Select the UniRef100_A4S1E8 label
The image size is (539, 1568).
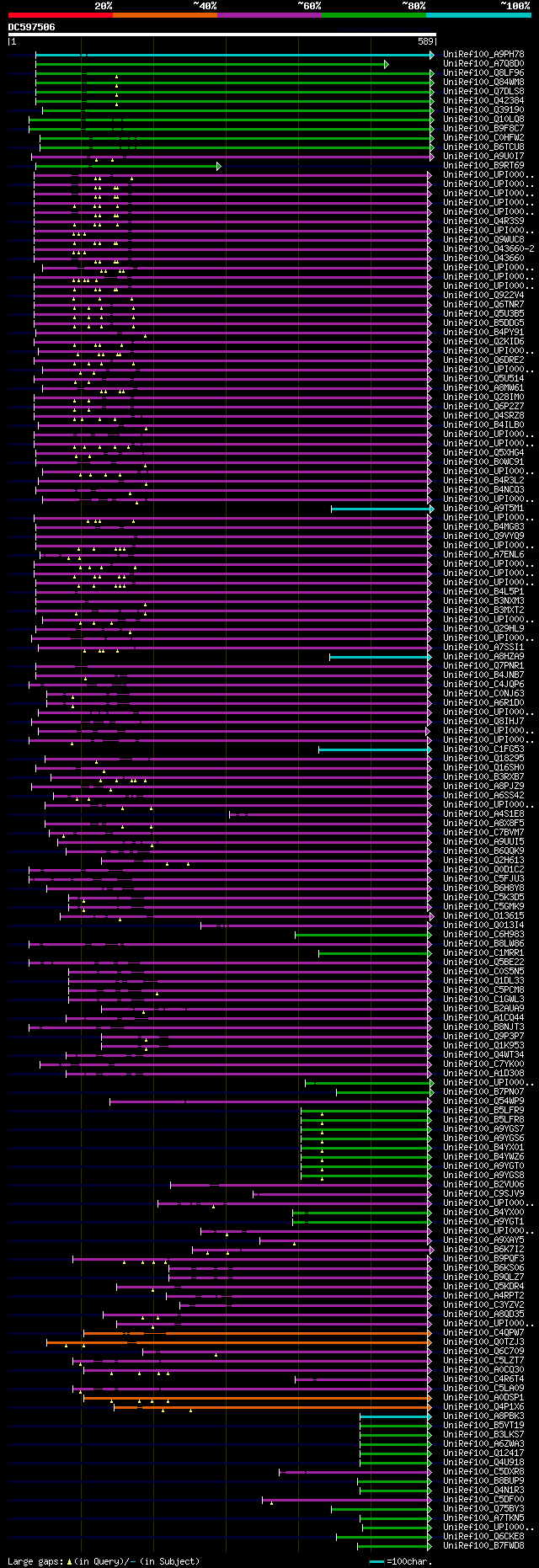483,813
